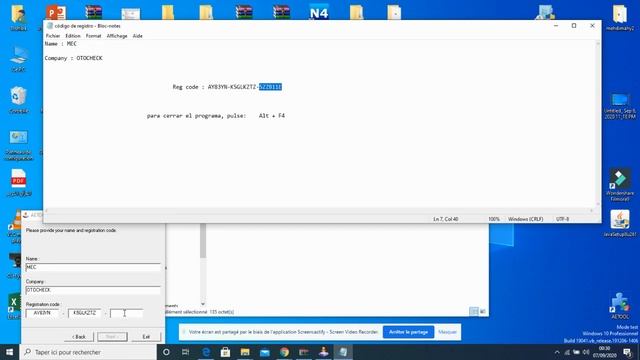
Task: Open the folder icon at the top-right desktop corner
Action: click(x=620, y=18)
